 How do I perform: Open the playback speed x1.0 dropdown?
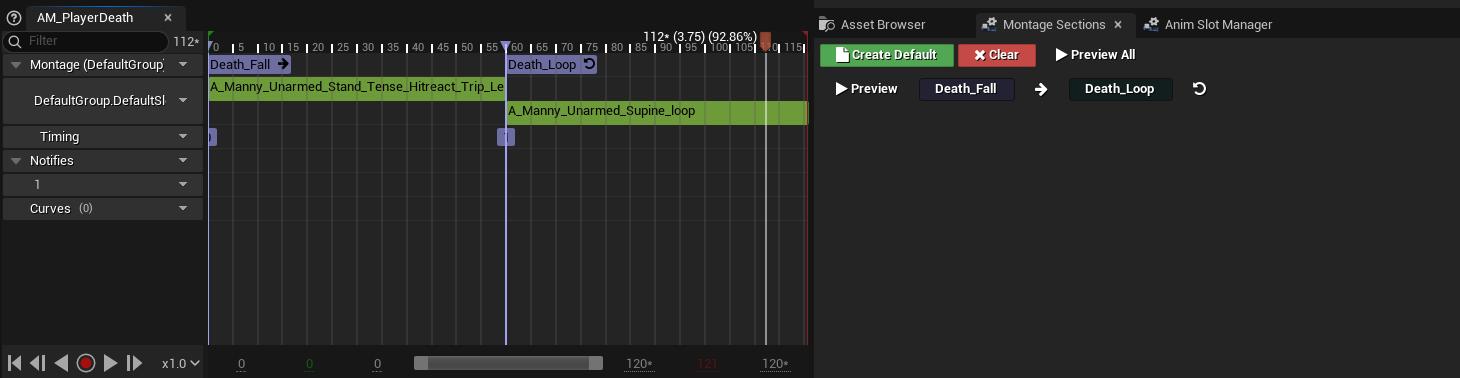click(x=181, y=363)
